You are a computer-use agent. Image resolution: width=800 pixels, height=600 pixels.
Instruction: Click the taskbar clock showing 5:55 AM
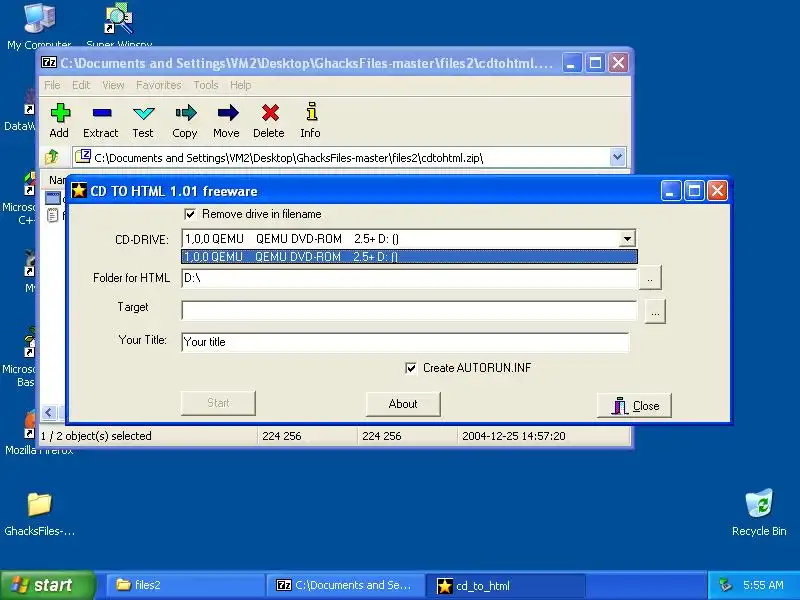click(x=763, y=585)
